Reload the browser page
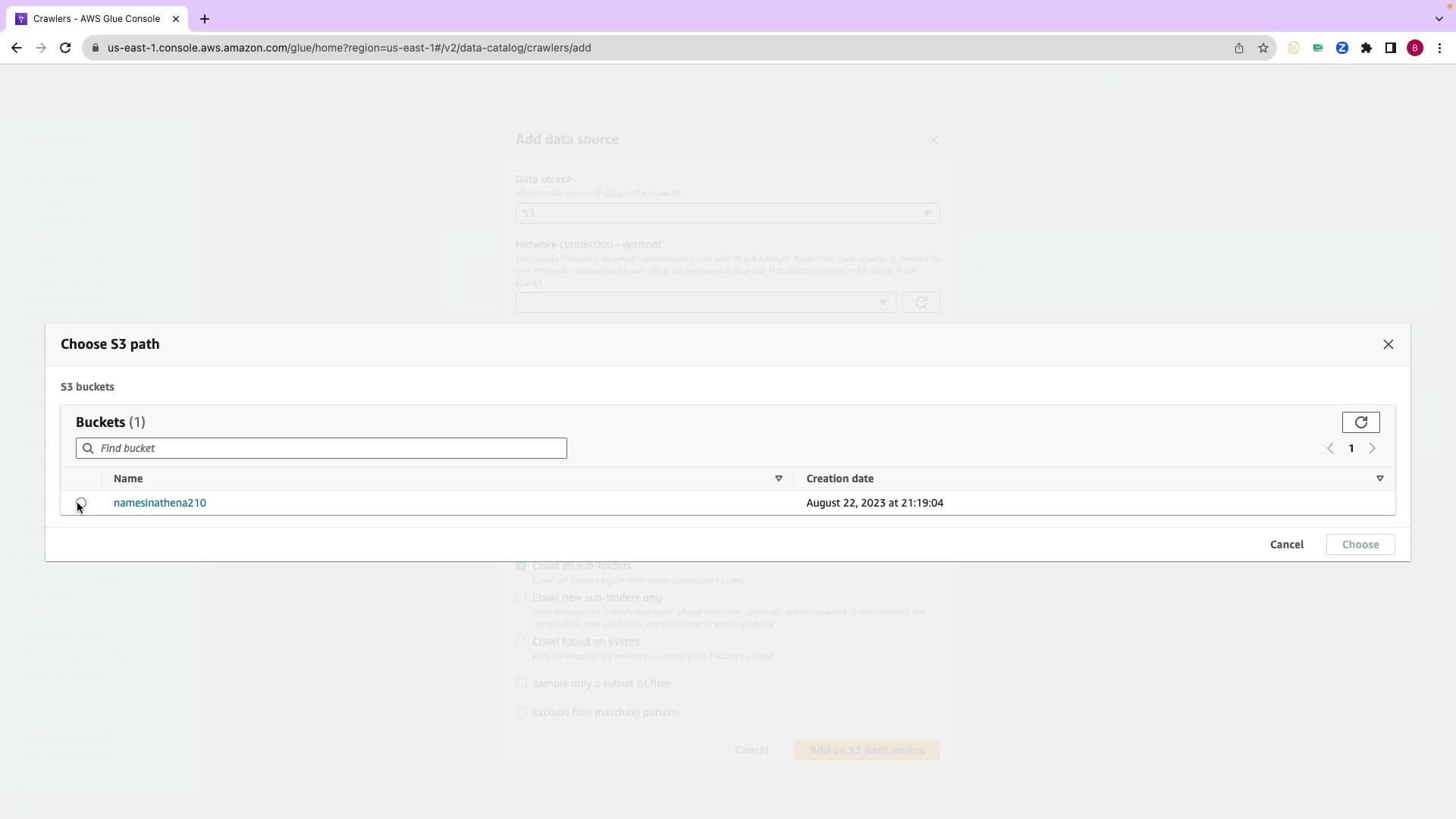Screen dimensions: 1456x819 pos(65,48)
